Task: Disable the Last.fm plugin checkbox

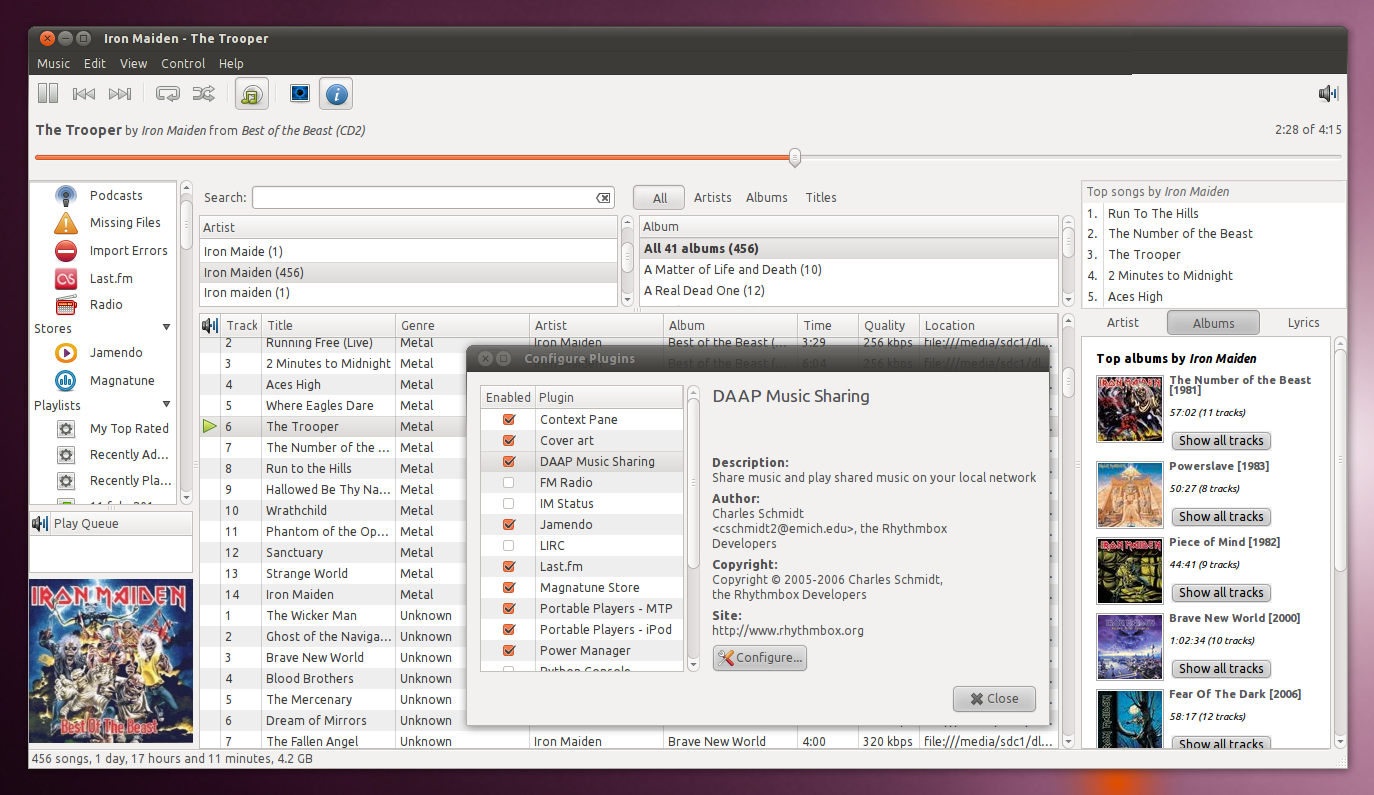Action: (508, 567)
